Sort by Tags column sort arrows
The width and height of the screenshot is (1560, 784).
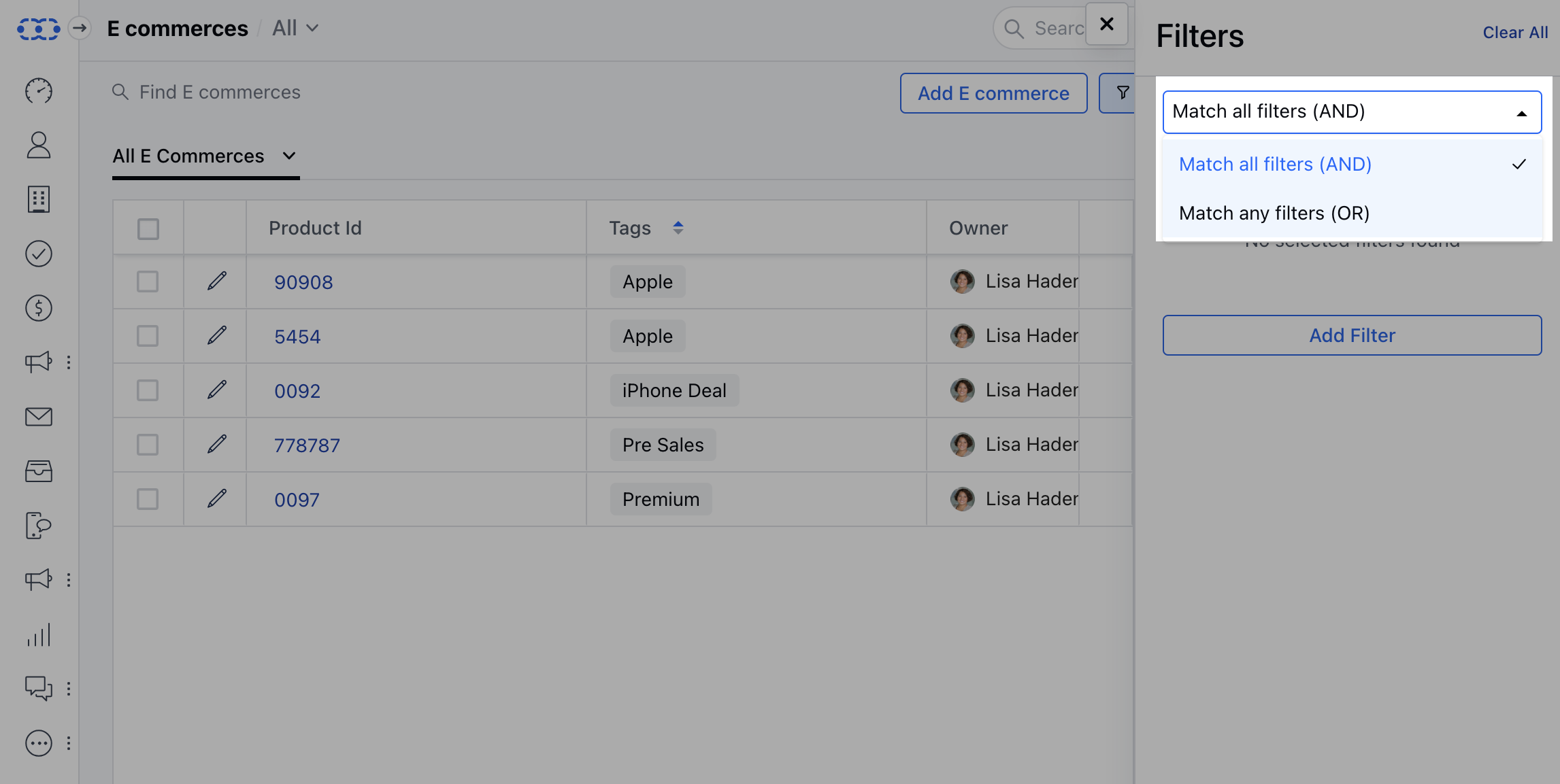coord(678,228)
